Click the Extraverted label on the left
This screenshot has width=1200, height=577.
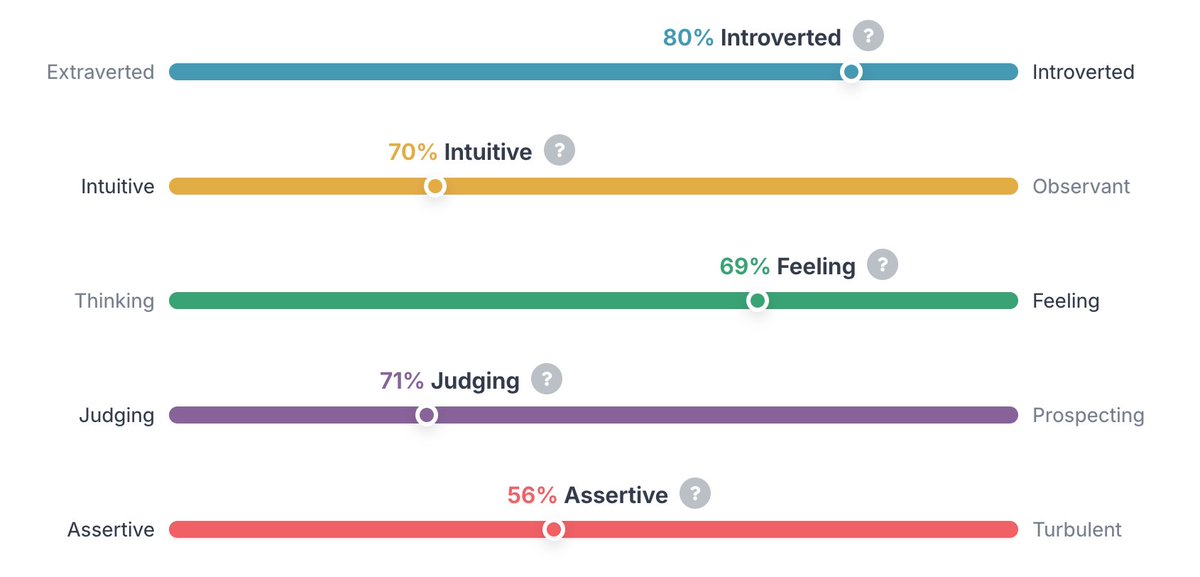[101, 72]
